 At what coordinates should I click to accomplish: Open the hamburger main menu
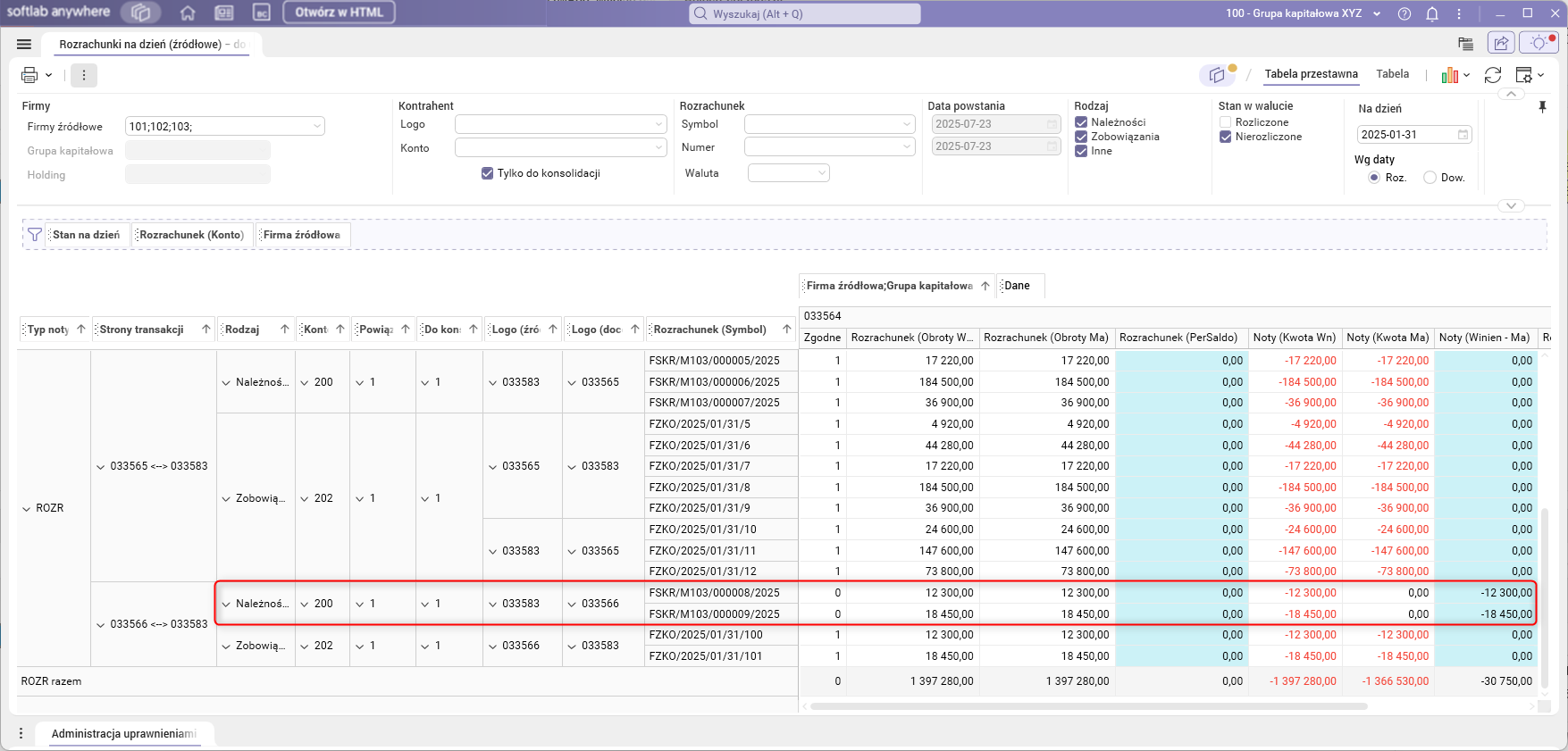(24, 44)
